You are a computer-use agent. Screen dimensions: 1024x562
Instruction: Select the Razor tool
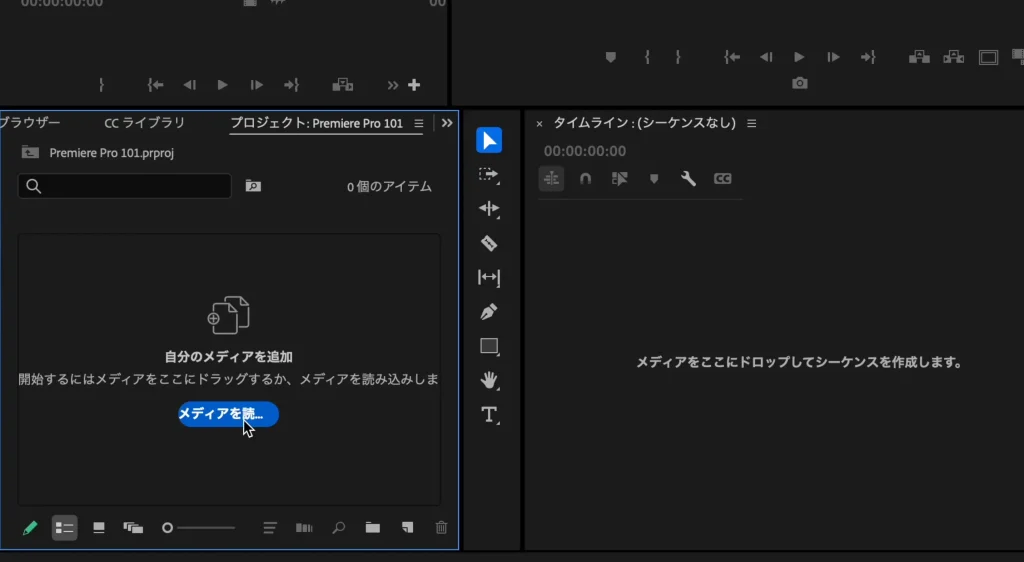point(488,243)
